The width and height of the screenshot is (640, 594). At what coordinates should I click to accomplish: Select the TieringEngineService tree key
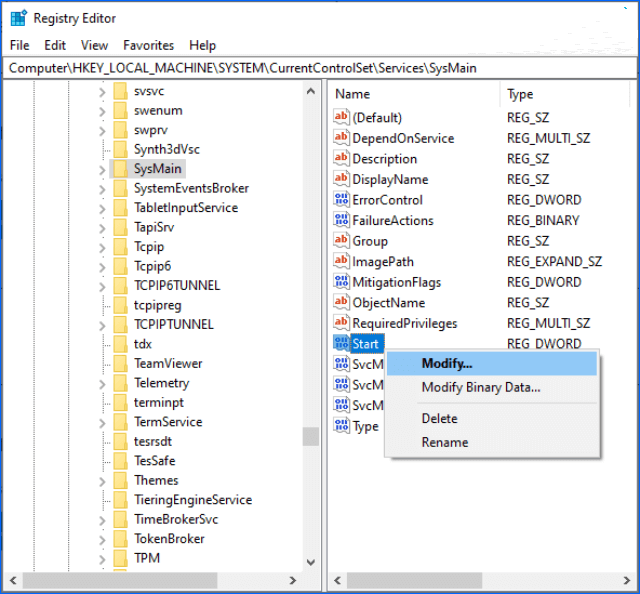(x=193, y=500)
